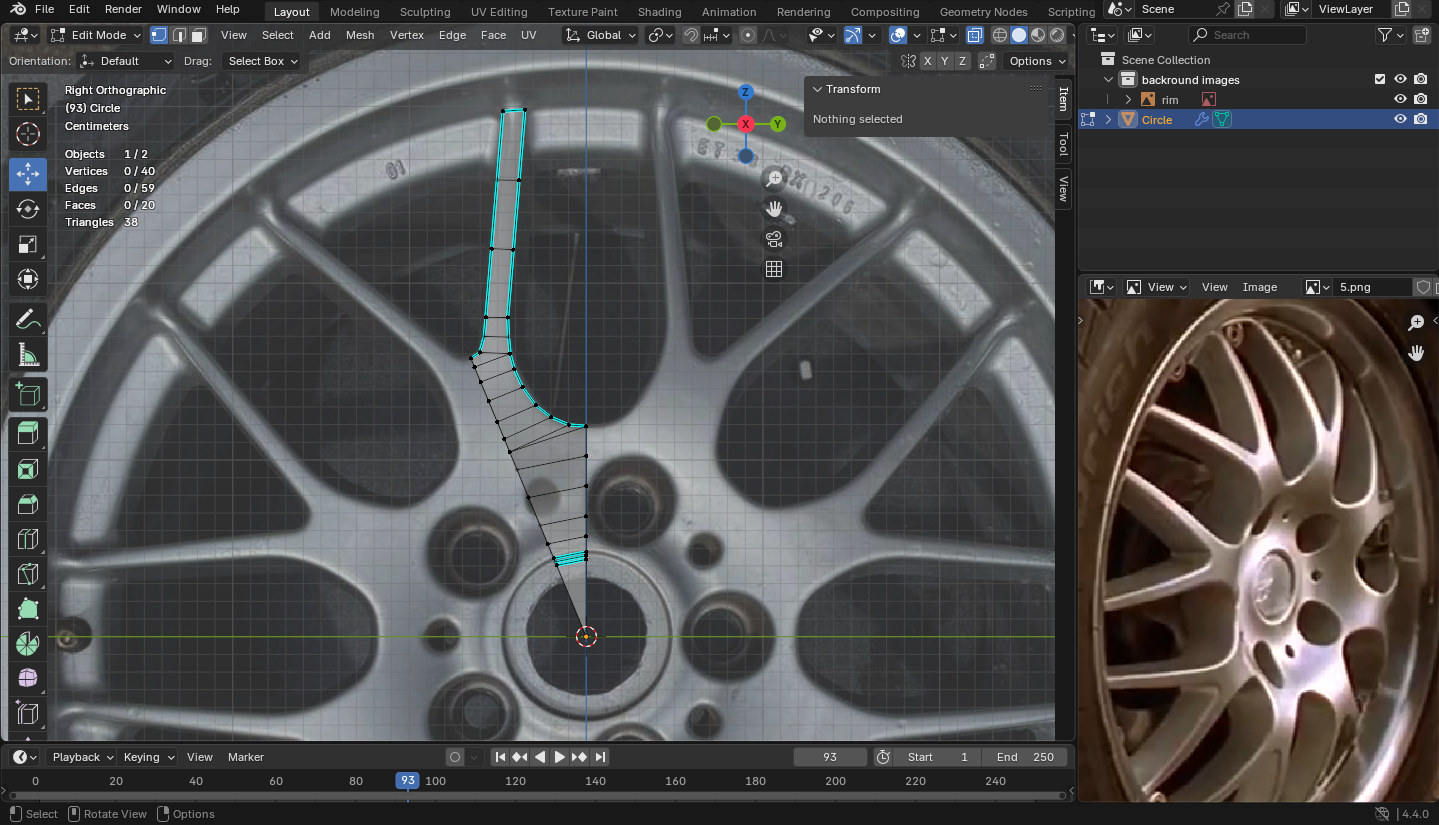Select the Measure tool

click(x=28, y=355)
